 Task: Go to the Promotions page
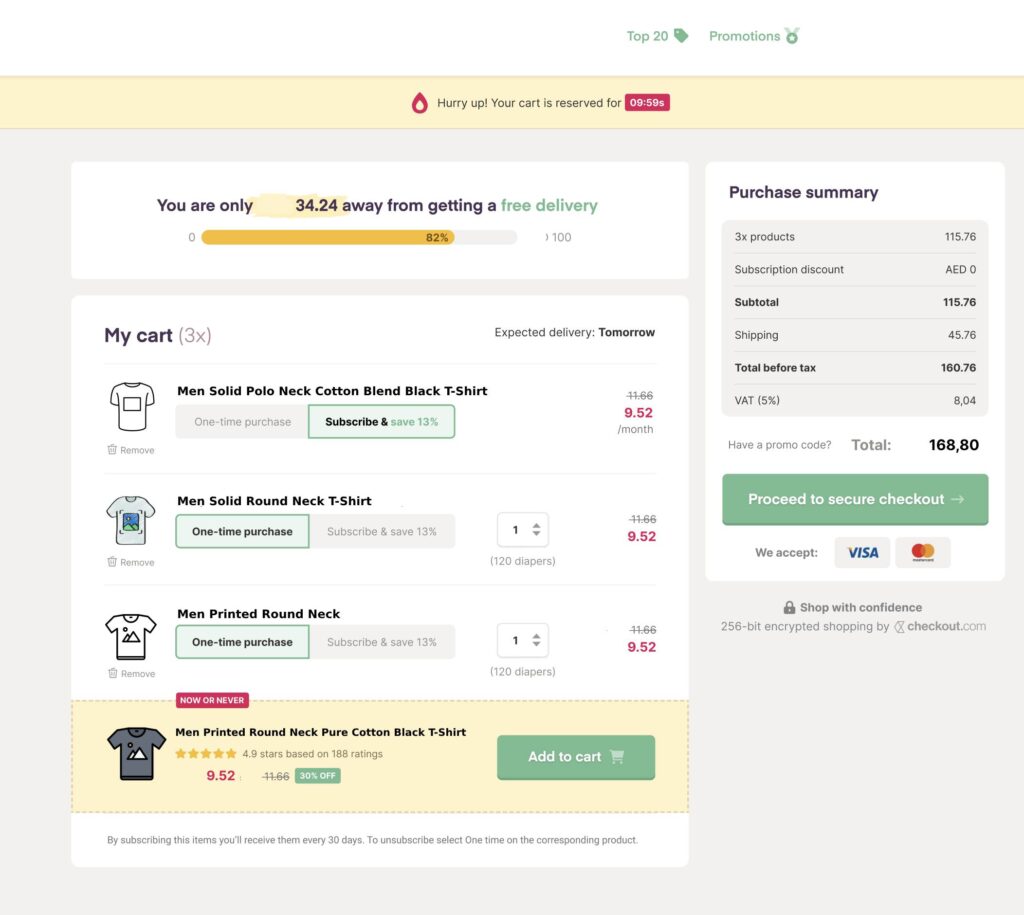click(x=744, y=36)
